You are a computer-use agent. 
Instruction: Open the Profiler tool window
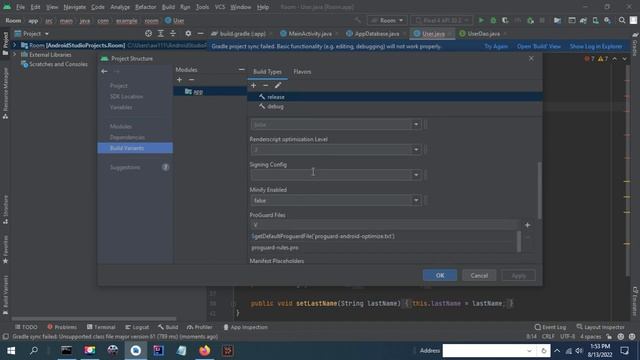(x=200, y=327)
